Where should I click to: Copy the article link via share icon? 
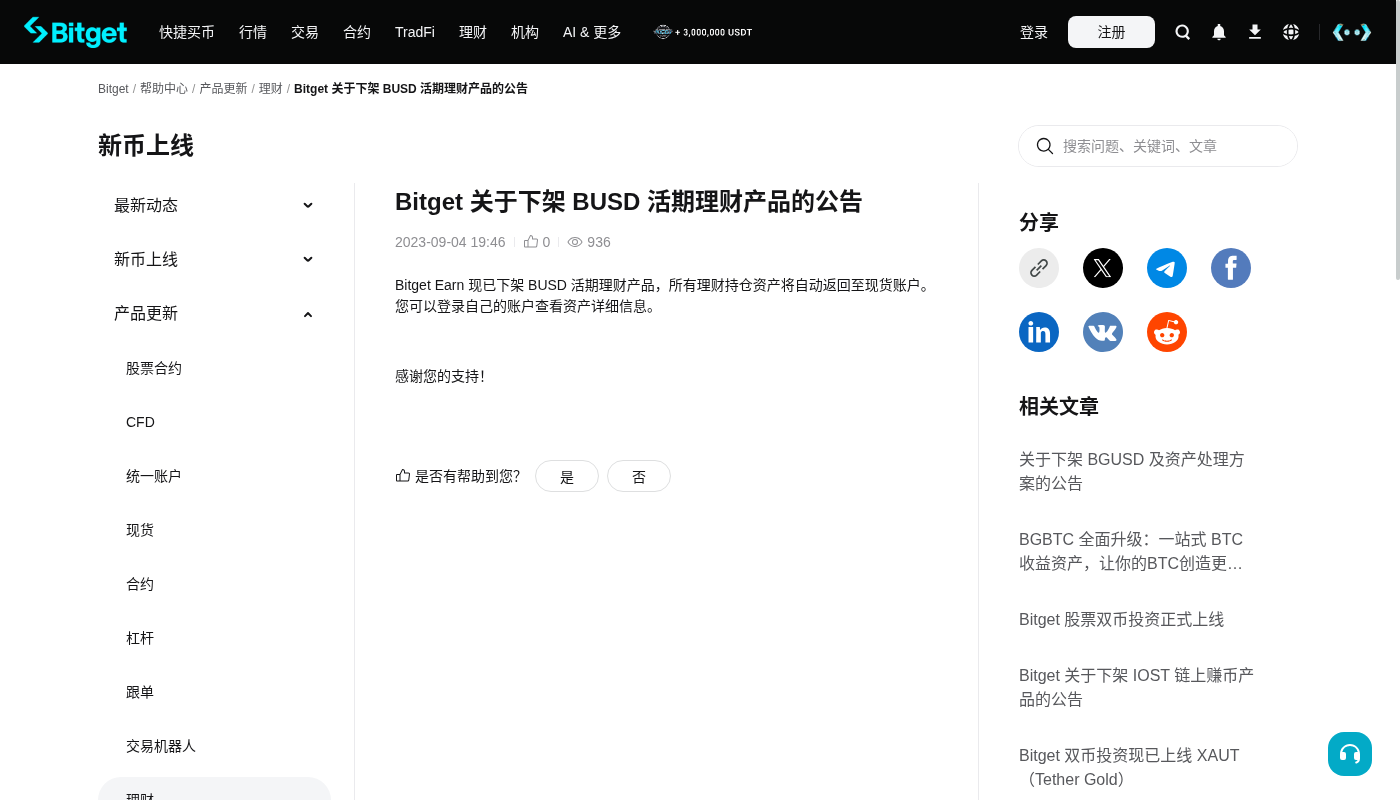pos(1039,268)
